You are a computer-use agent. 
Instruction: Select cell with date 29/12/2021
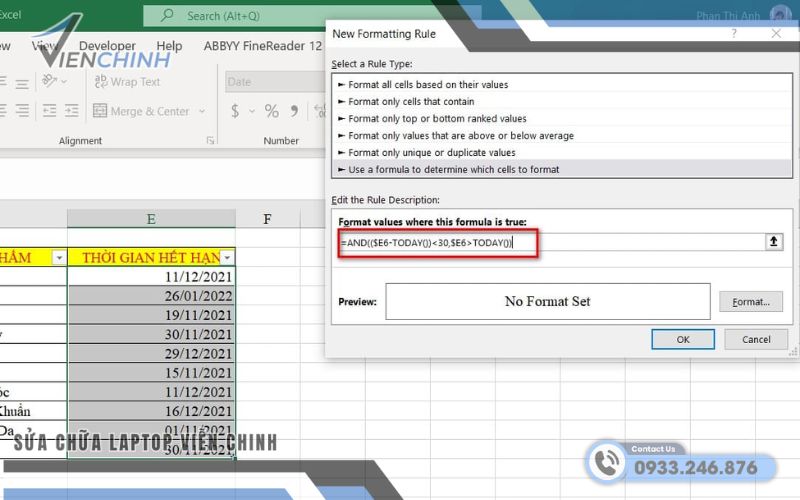[x=151, y=354]
